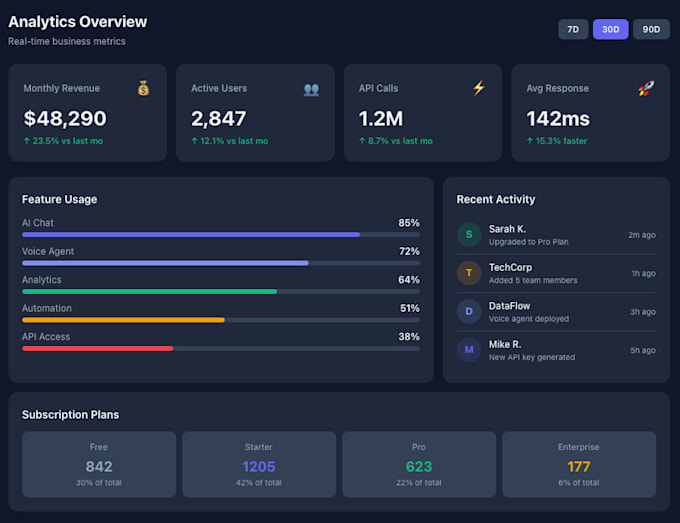Switch to the 7D time range

click(573, 29)
